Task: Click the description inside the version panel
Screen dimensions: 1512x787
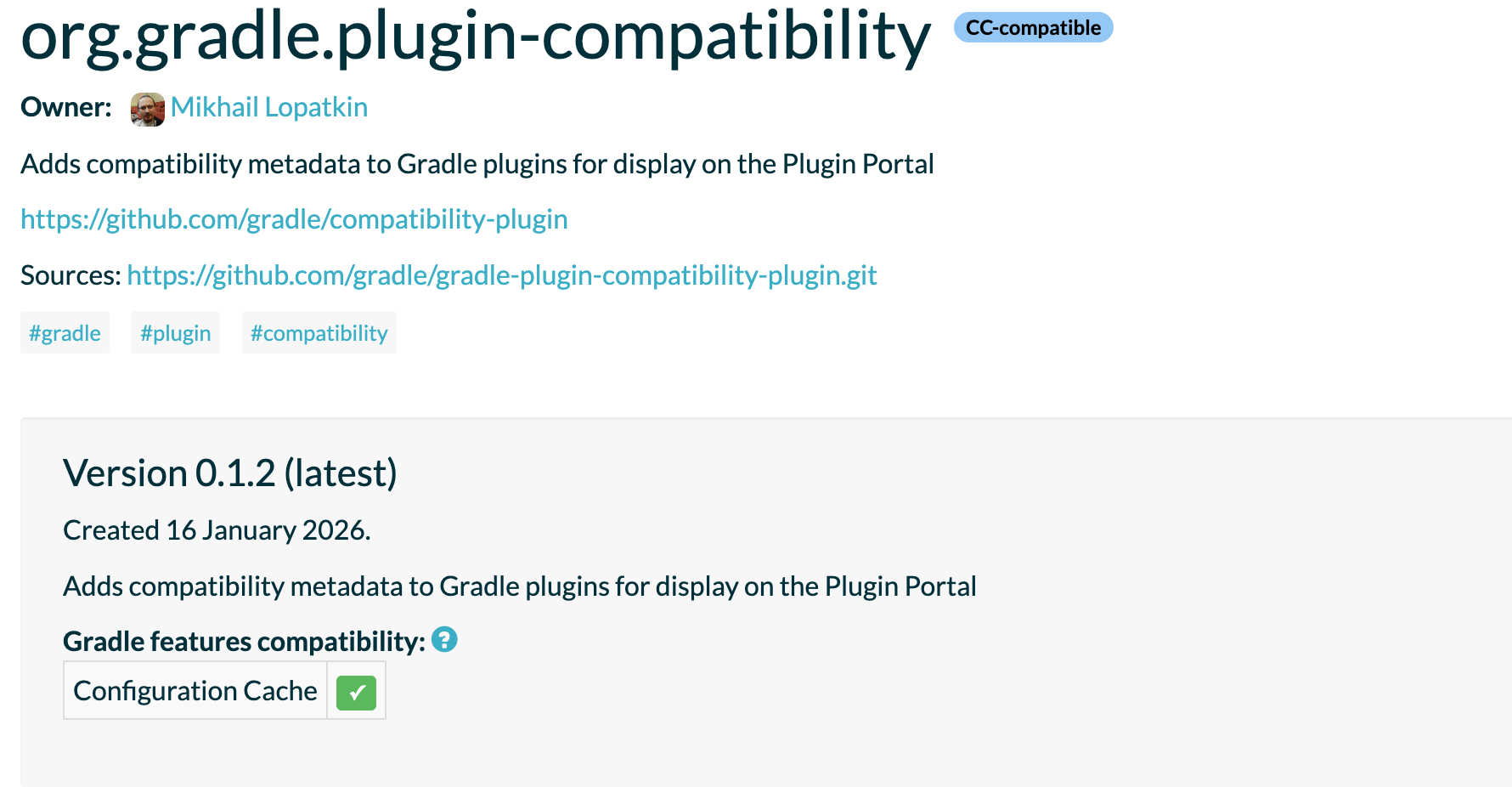Action: tap(519, 586)
